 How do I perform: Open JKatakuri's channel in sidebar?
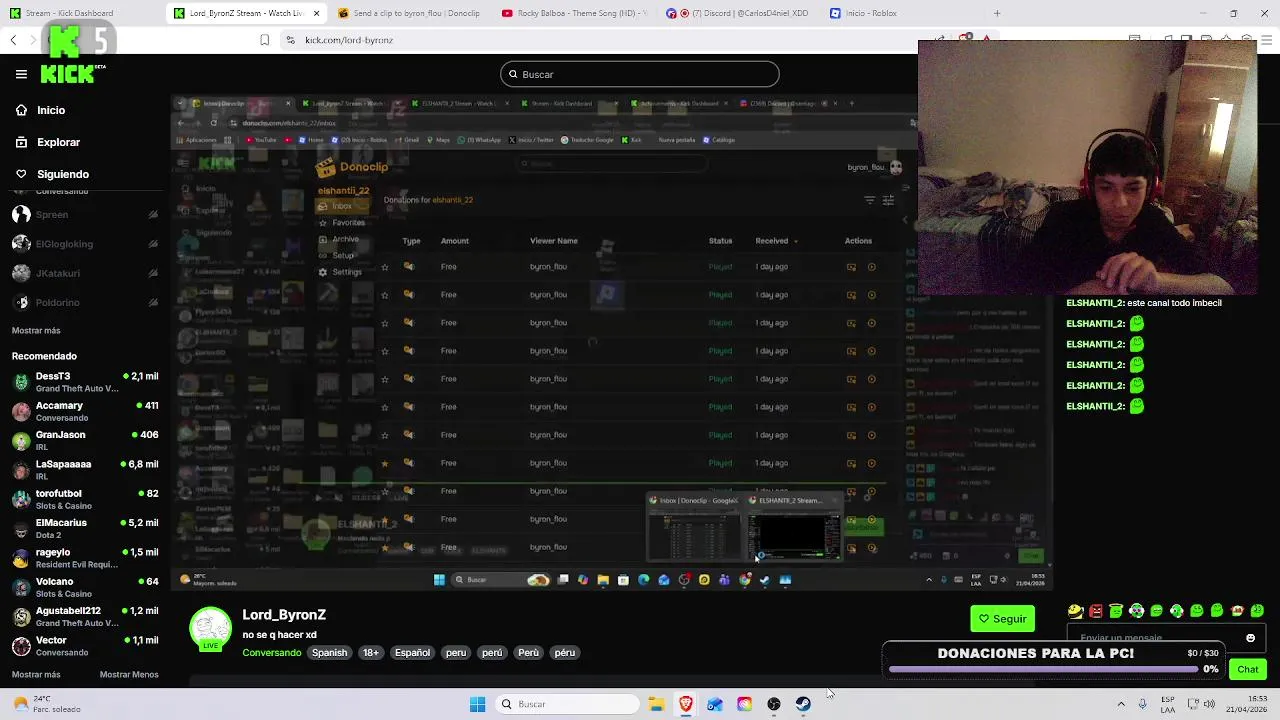(x=85, y=273)
